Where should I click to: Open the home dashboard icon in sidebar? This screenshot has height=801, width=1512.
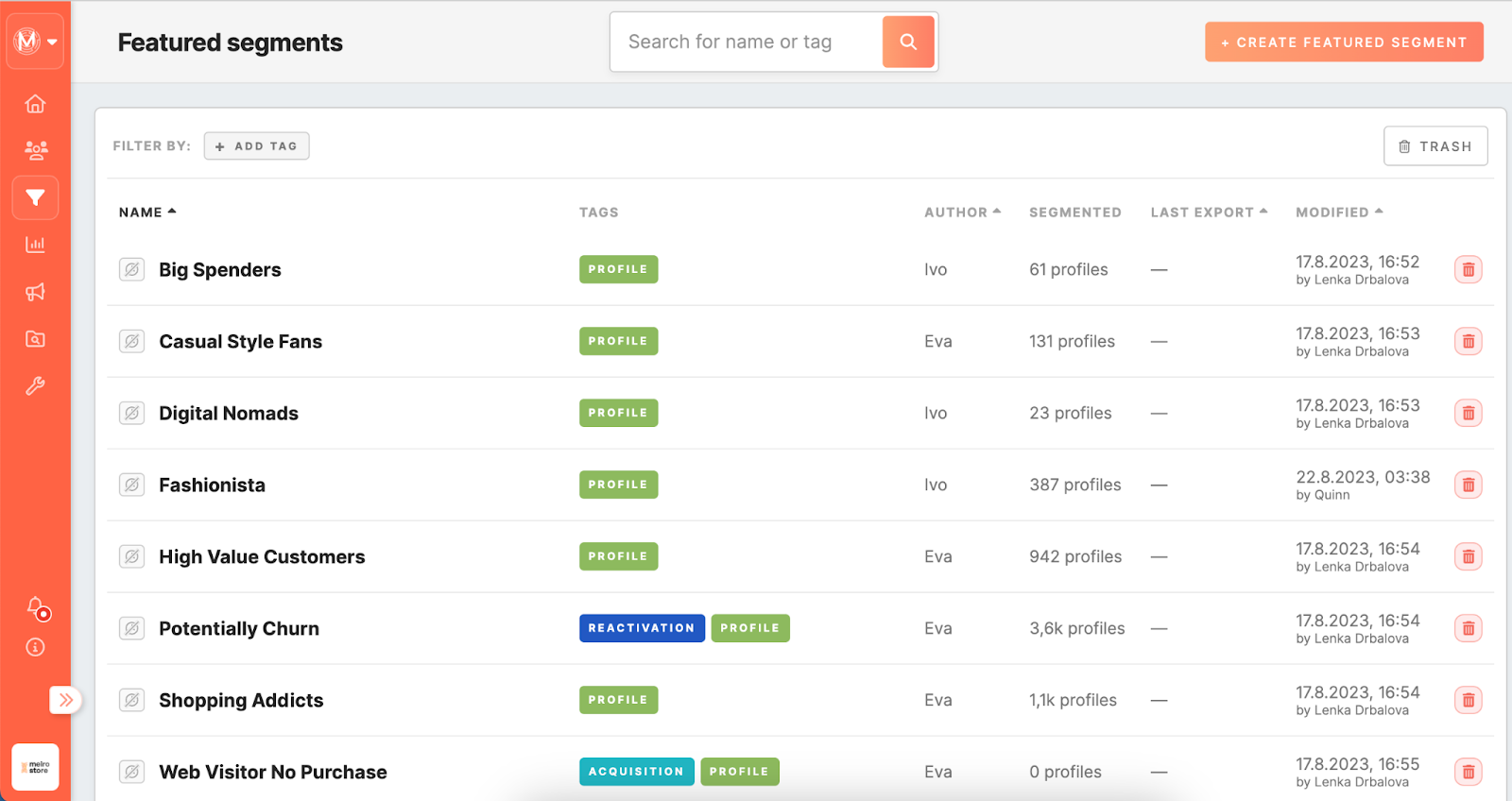click(35, 104)
